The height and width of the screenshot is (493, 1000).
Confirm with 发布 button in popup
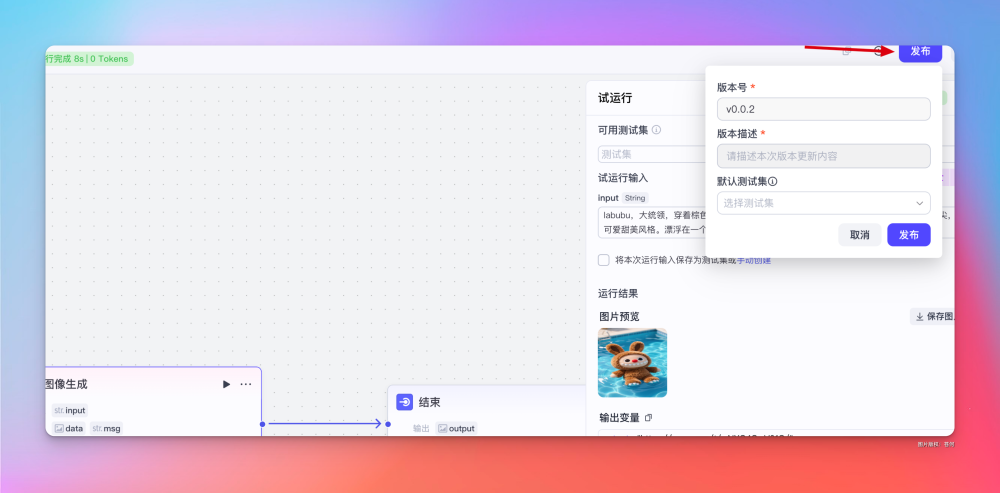pos(909,235)
